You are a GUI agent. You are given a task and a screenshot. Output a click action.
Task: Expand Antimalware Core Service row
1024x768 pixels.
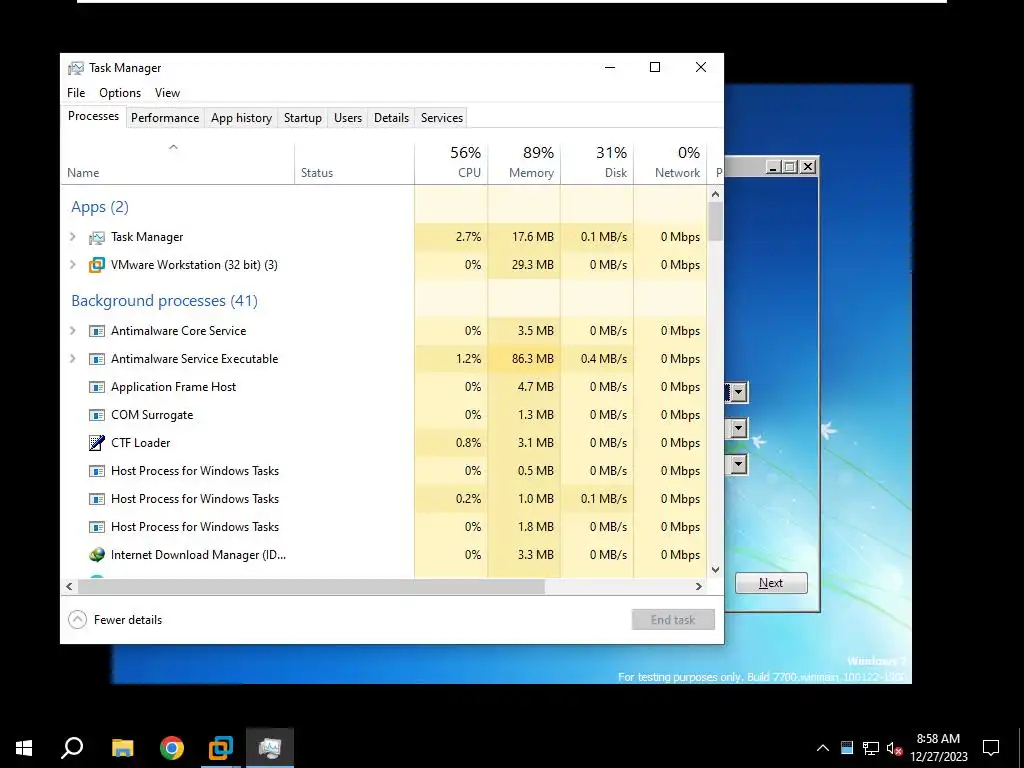tap(73, 331)
